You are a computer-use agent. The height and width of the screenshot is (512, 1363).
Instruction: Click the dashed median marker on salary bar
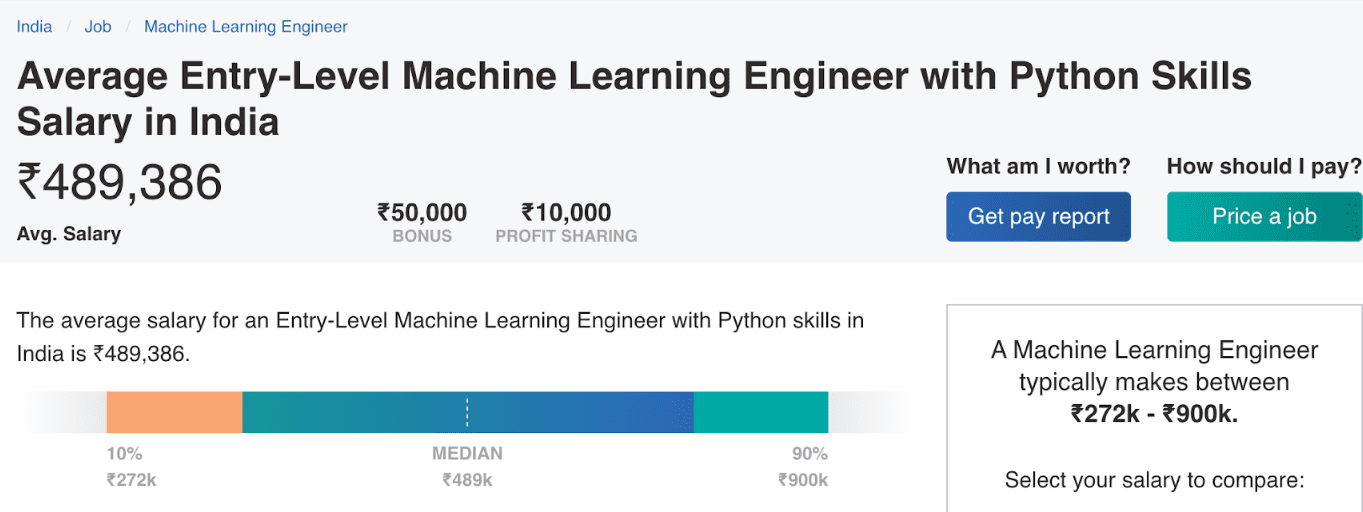[x=467, y=412]
